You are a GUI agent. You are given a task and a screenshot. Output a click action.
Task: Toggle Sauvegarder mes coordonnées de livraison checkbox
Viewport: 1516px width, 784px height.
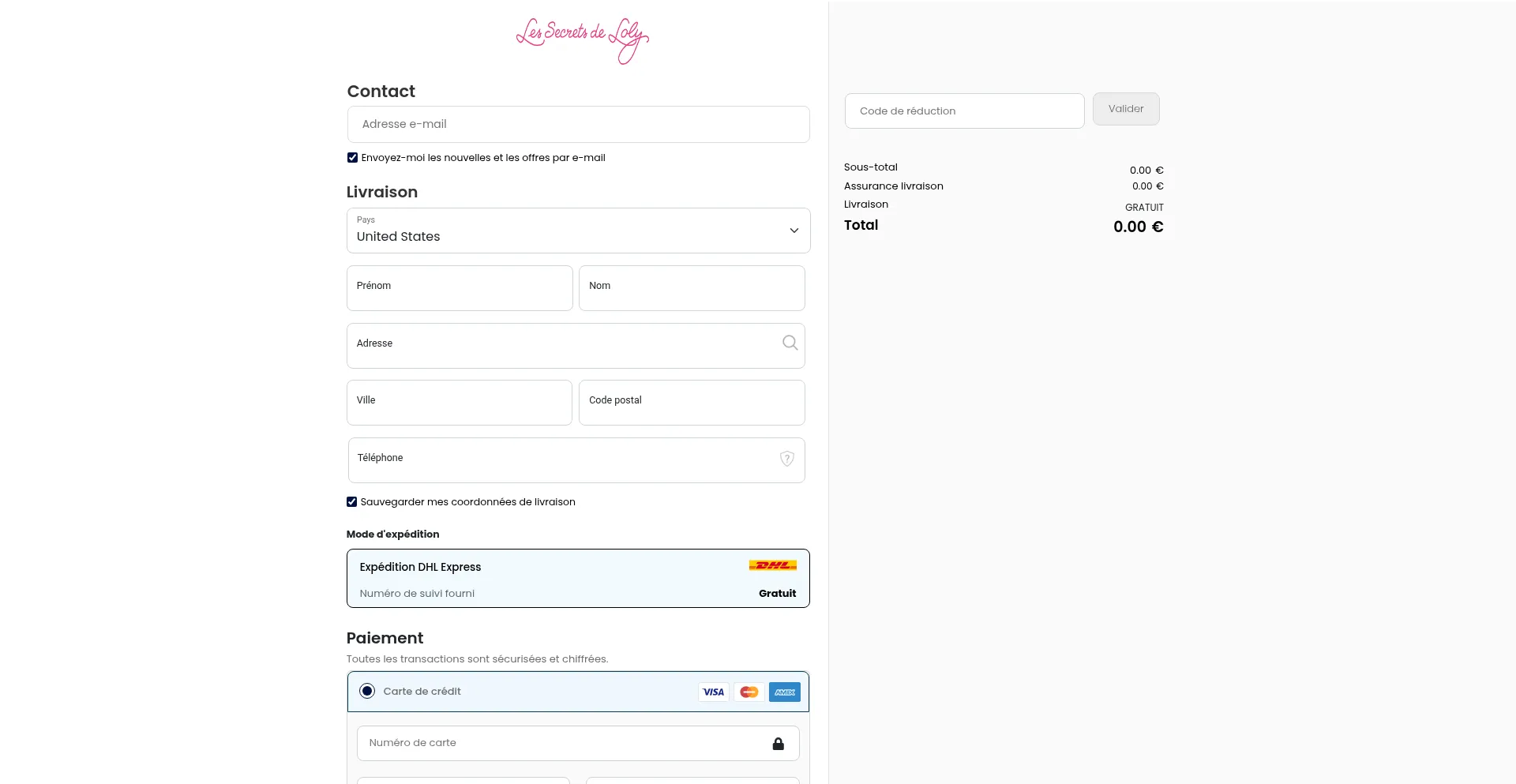click(x=352, y=502)
